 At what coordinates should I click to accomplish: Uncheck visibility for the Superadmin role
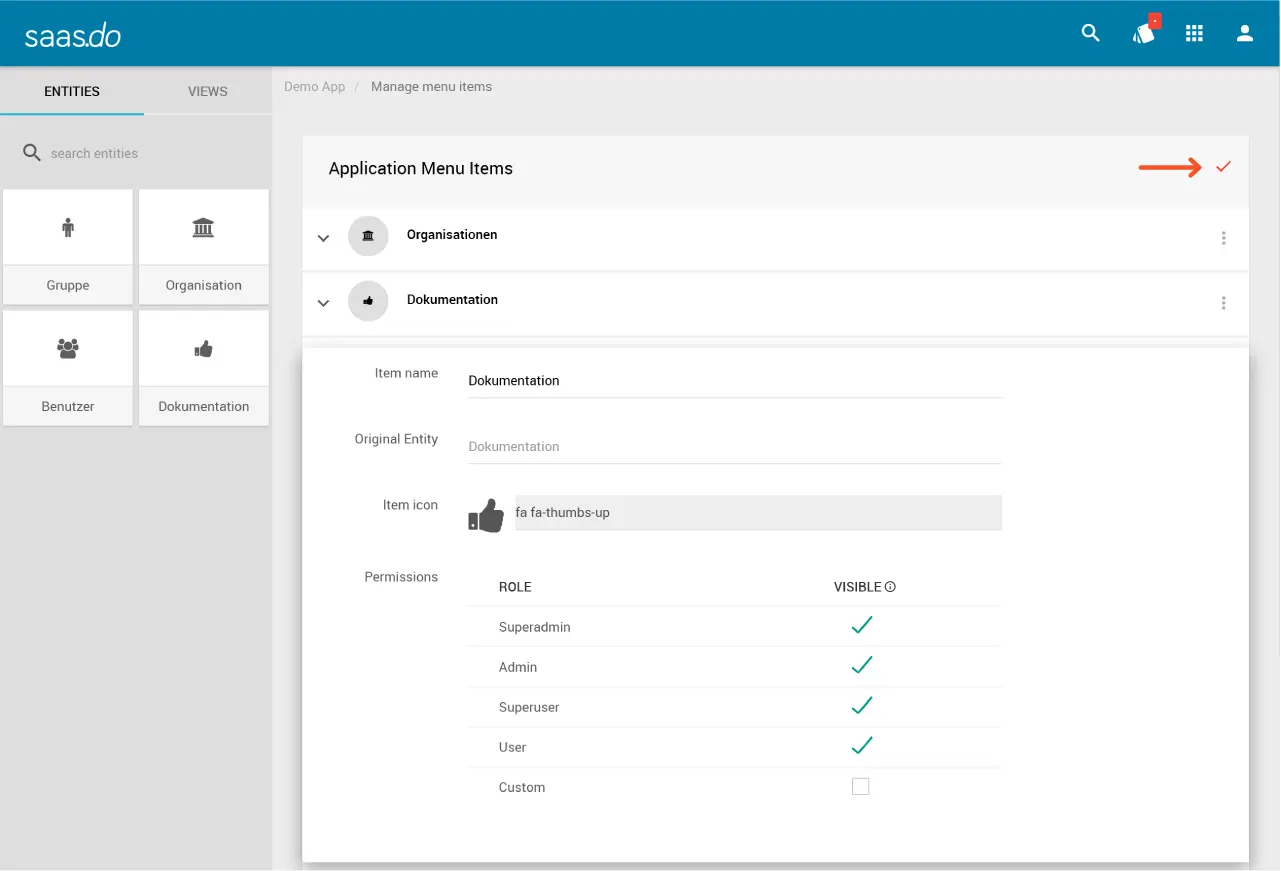pyautogui.click(x=861, y=626)
